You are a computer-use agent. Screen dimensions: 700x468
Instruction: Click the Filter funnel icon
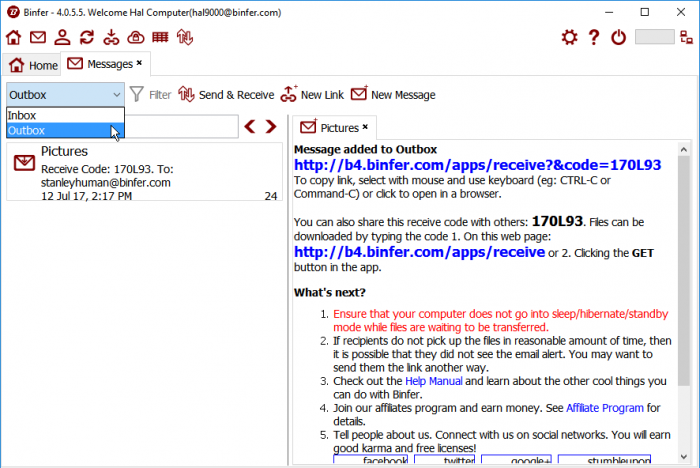click(x=137, y=94)
